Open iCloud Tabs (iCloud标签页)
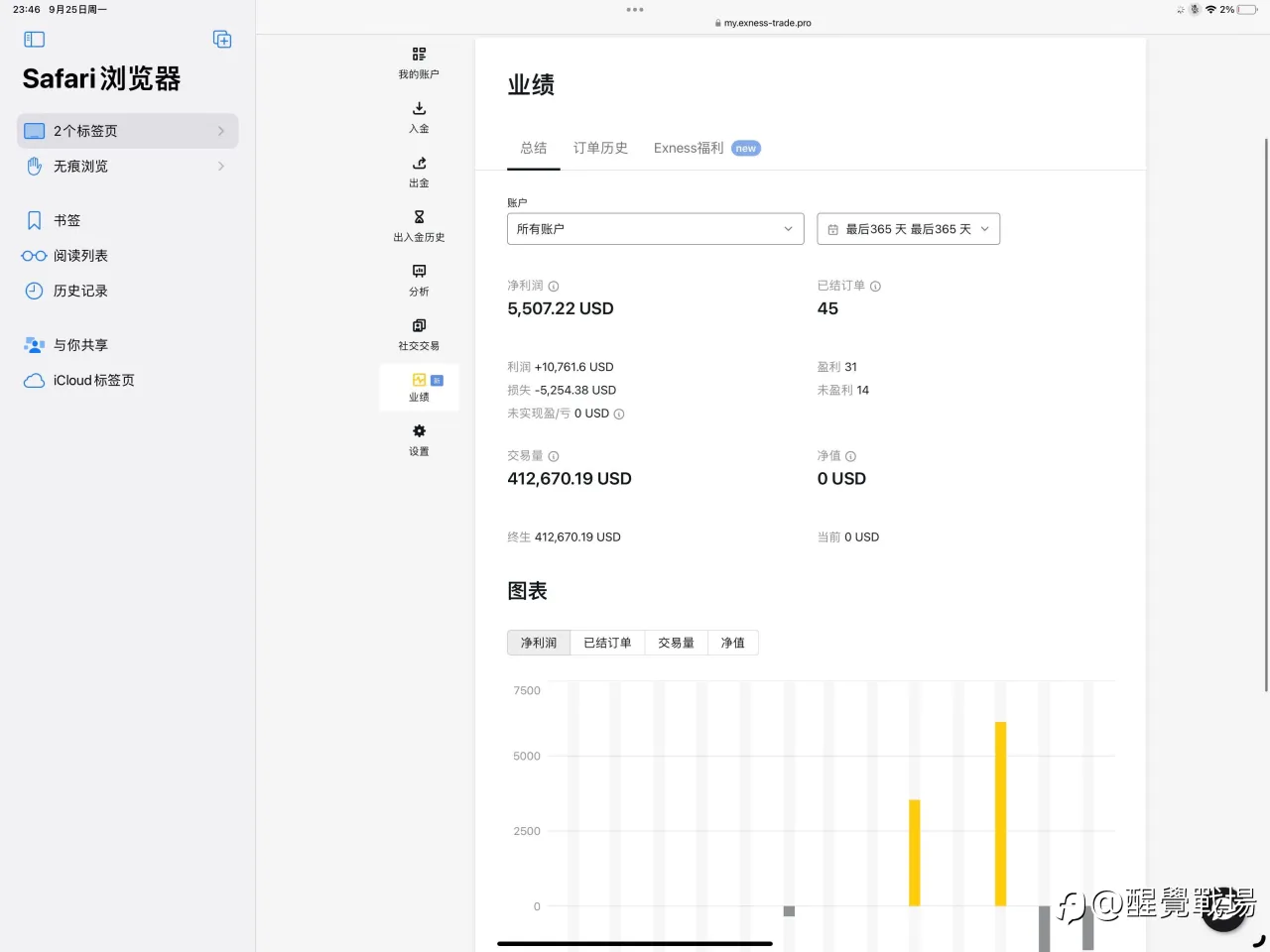Viewport: 1270px width, 952px height. 128,381
